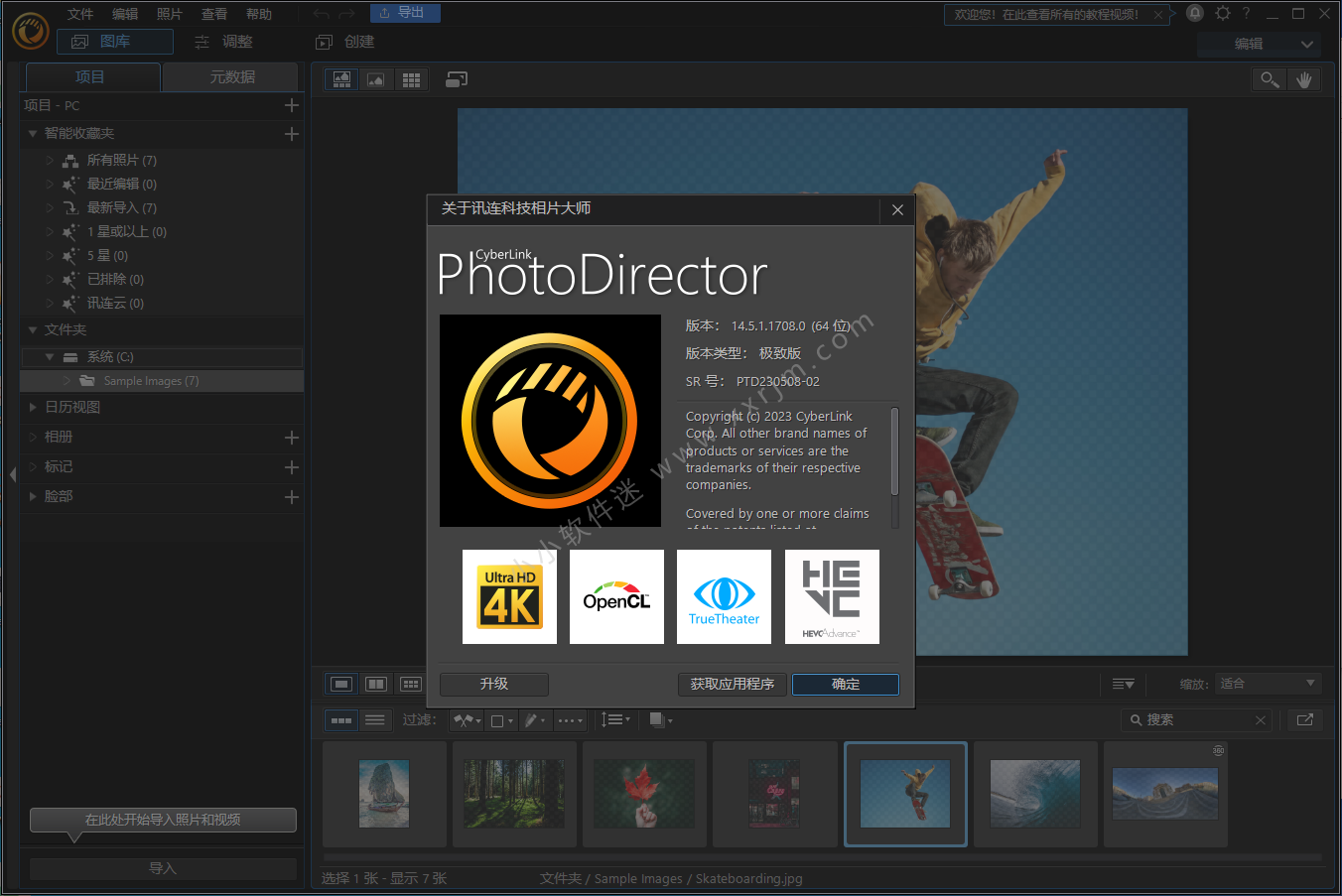Expand the 脸部 section
1342x896 pixels.
tap(33, 496)
